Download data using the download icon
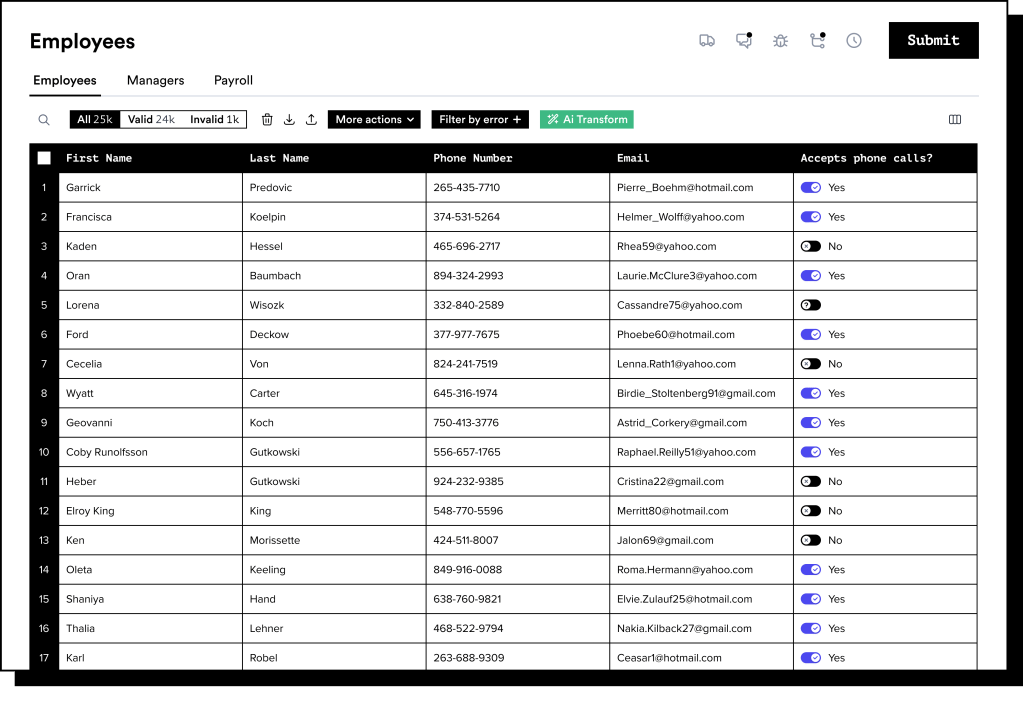Viewport: 1023px width, 722px height. tap(289, 119)
